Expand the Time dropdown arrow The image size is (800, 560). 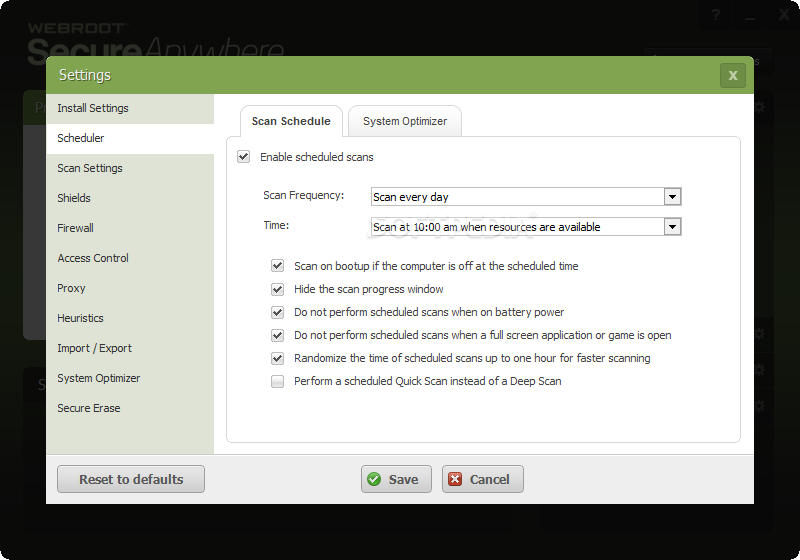672,226
